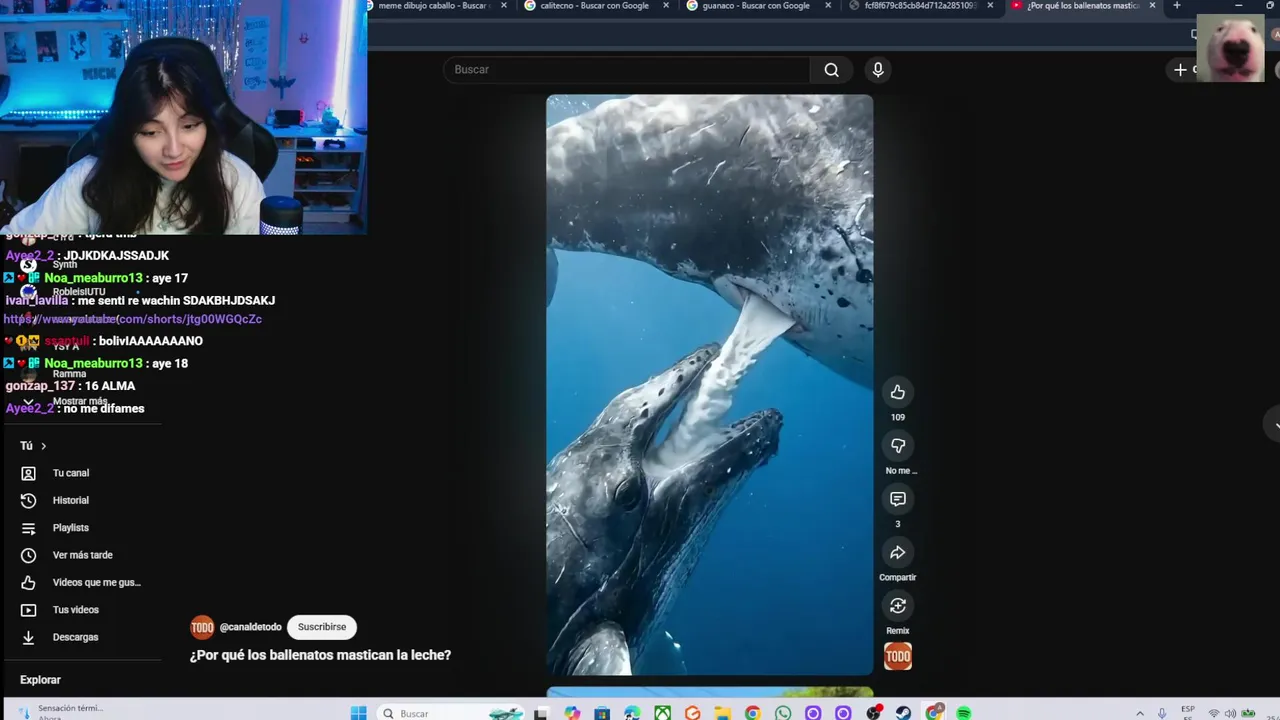The image size is (1280, 720).
Task: Click the Explorar heading
Action: point(40,680)
